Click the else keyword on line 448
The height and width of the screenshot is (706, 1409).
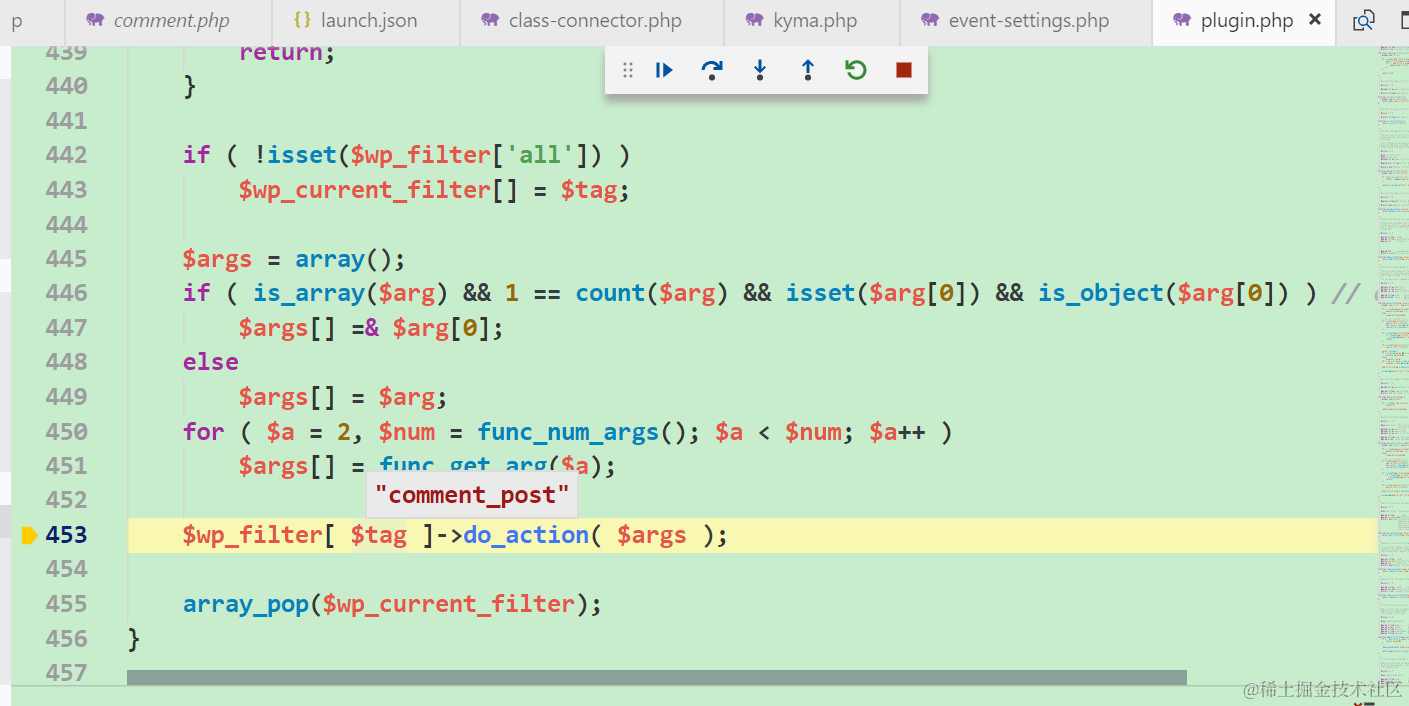(x=211, y=362)
